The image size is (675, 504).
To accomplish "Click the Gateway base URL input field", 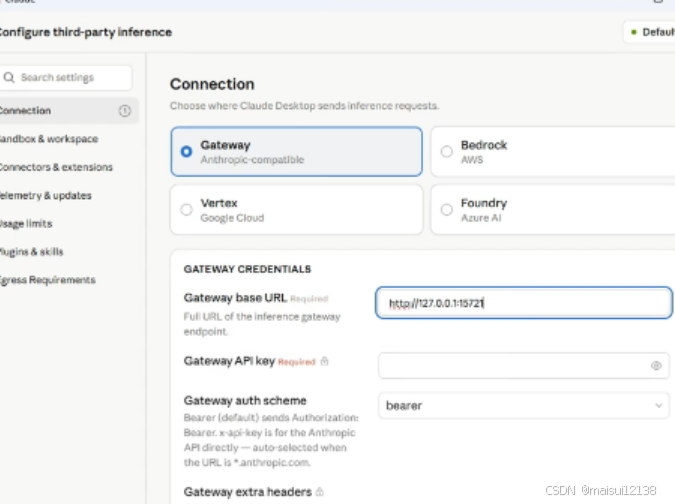I will click(x=523, y=303).
